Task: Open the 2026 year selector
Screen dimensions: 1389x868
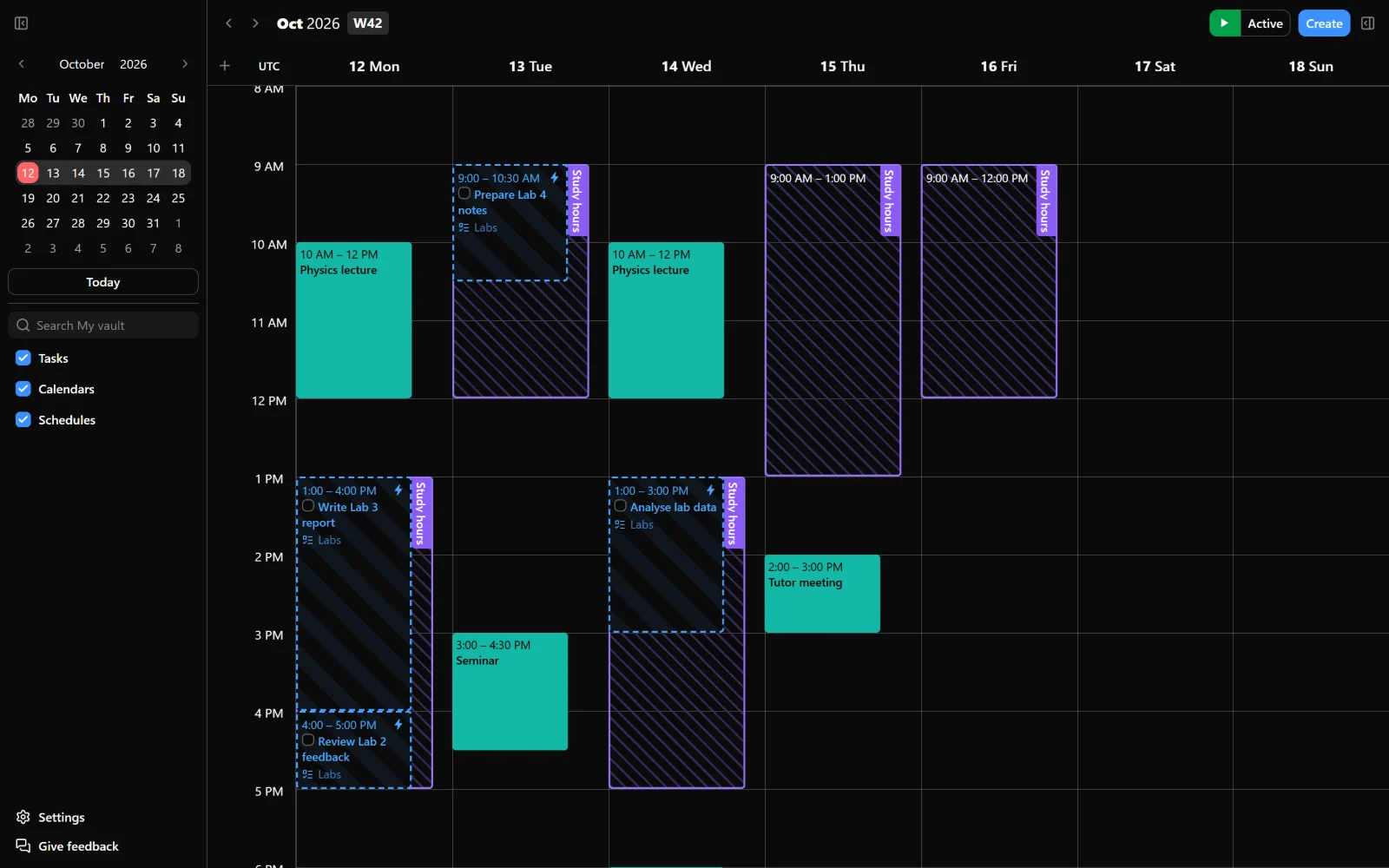Action: 134,64
